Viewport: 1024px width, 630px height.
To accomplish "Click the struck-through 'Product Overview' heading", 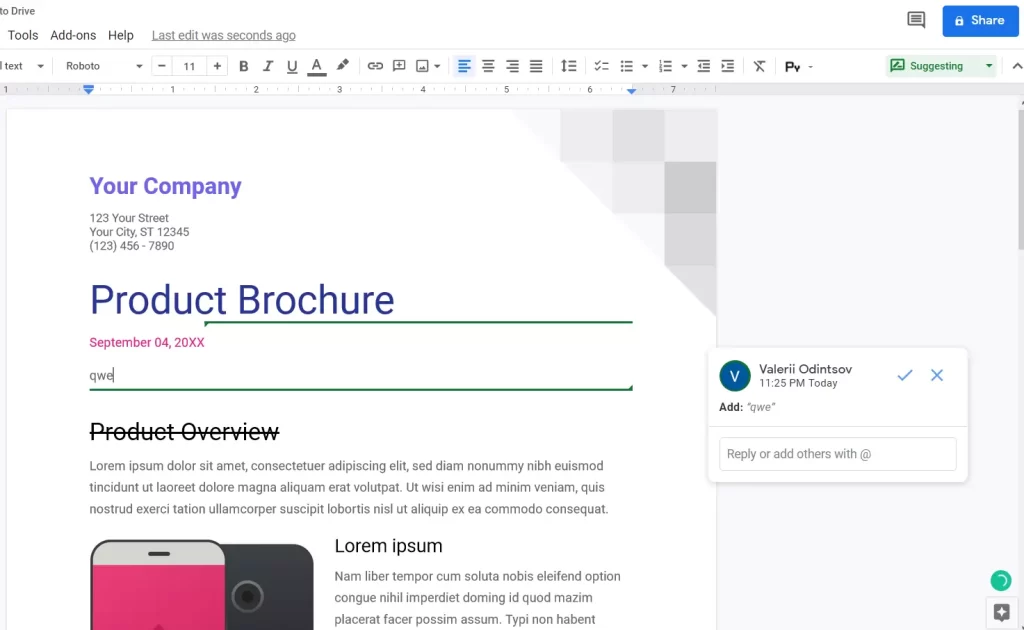I will coord(184,432).
